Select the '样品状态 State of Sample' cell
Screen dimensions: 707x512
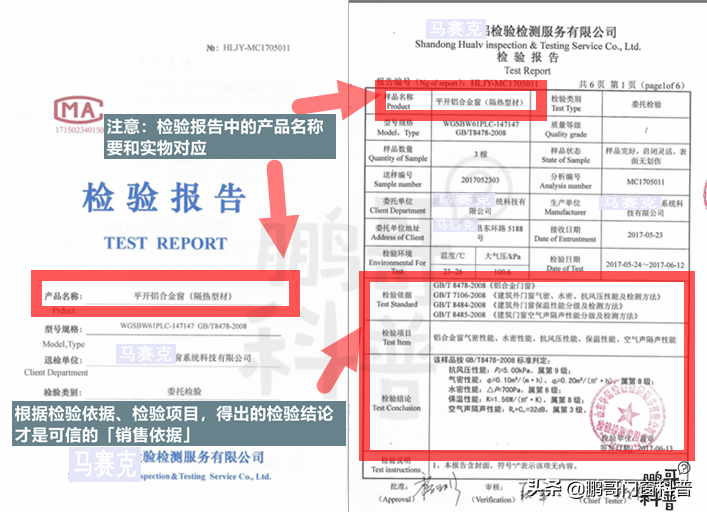coord(566,155)
